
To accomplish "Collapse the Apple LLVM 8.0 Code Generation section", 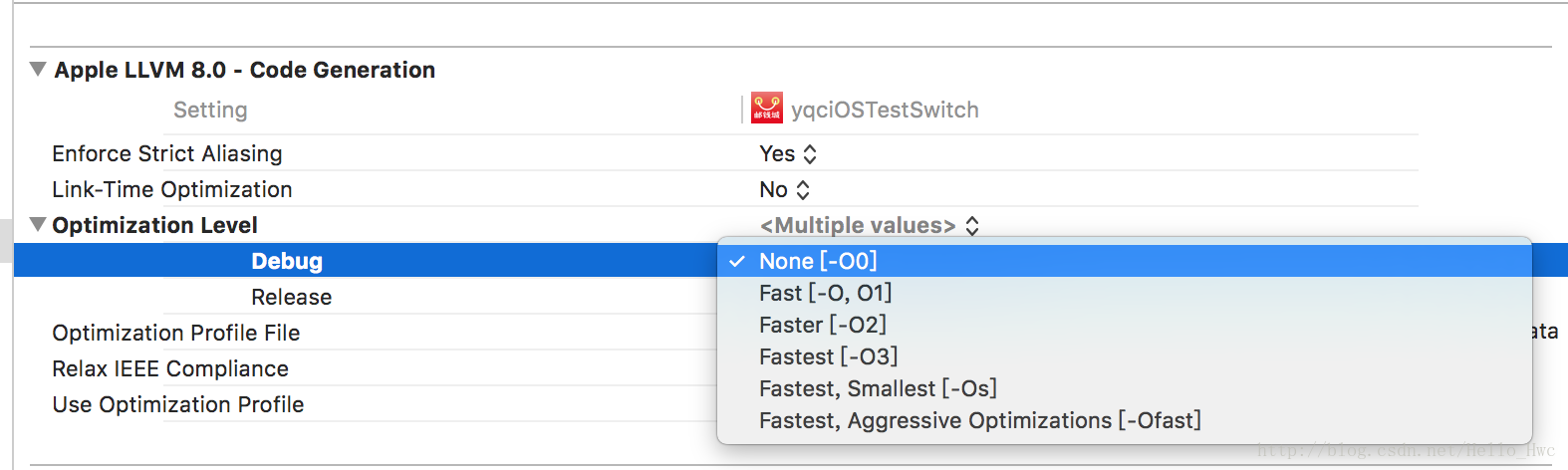I will (38, 70).
